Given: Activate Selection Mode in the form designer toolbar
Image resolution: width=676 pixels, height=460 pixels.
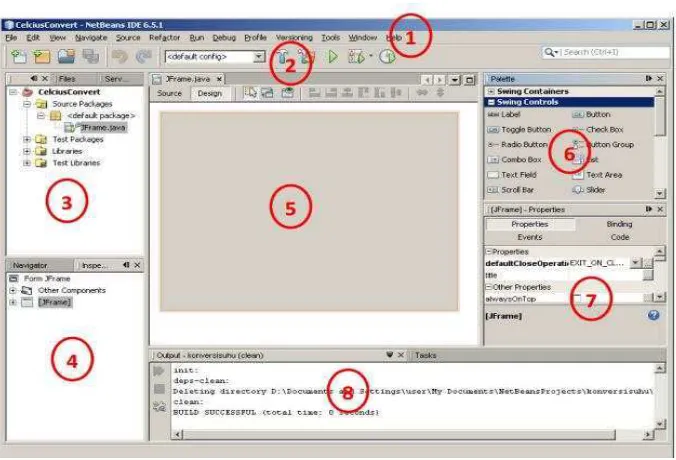Looking at the screenshot, I should pos(250,93).
